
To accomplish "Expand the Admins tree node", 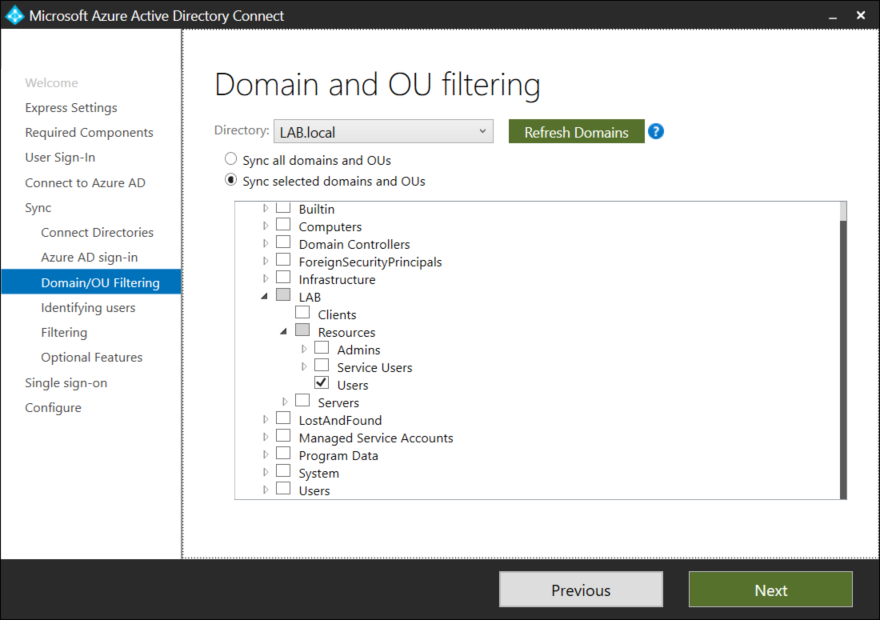I will pyautogui.click(x=304, y=349).
